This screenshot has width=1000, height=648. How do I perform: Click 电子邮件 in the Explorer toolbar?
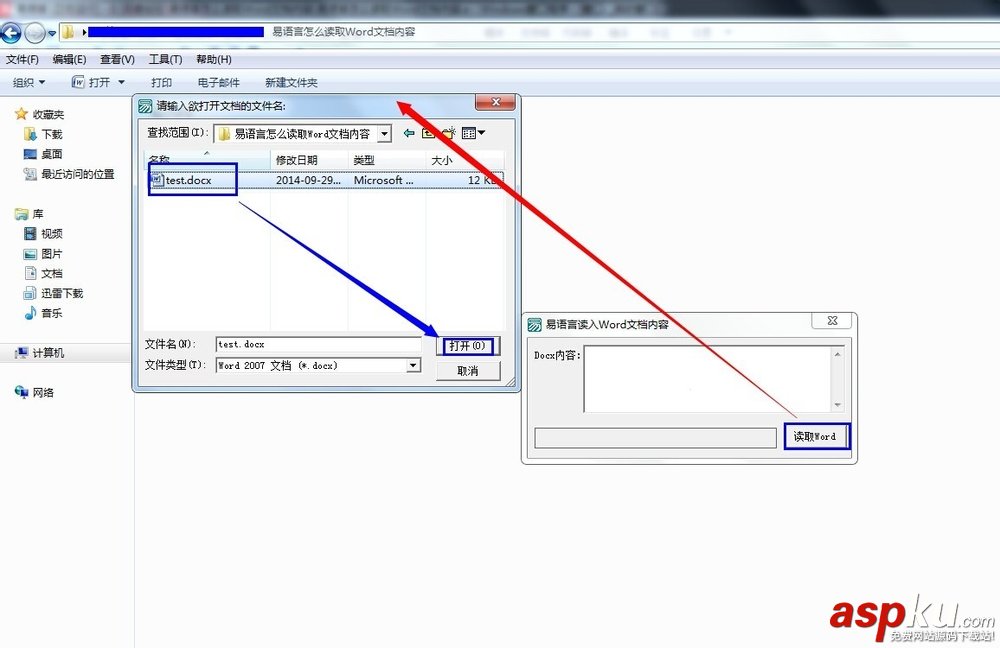point(218,82)
